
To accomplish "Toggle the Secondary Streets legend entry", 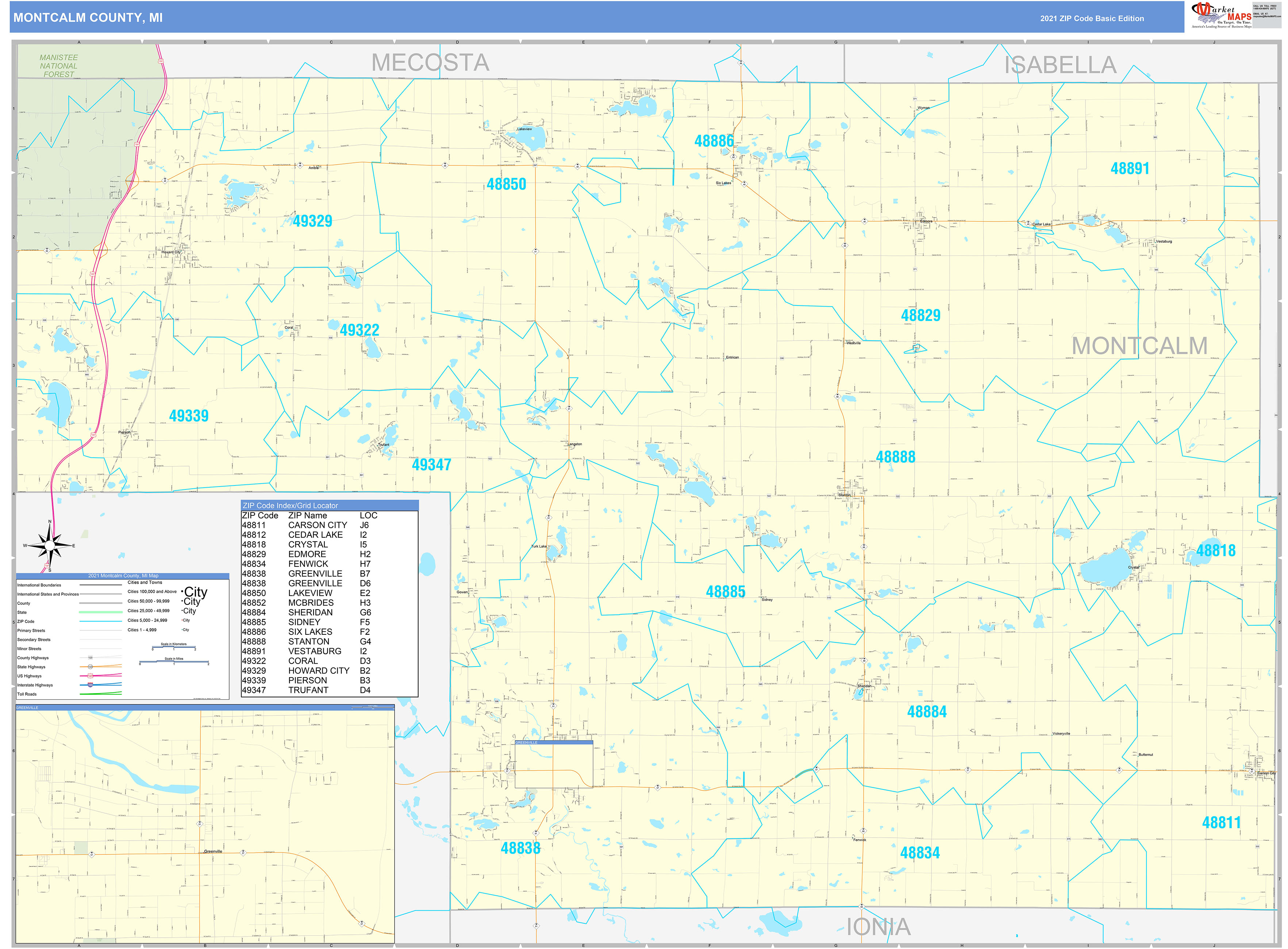I will coord(34,640).
